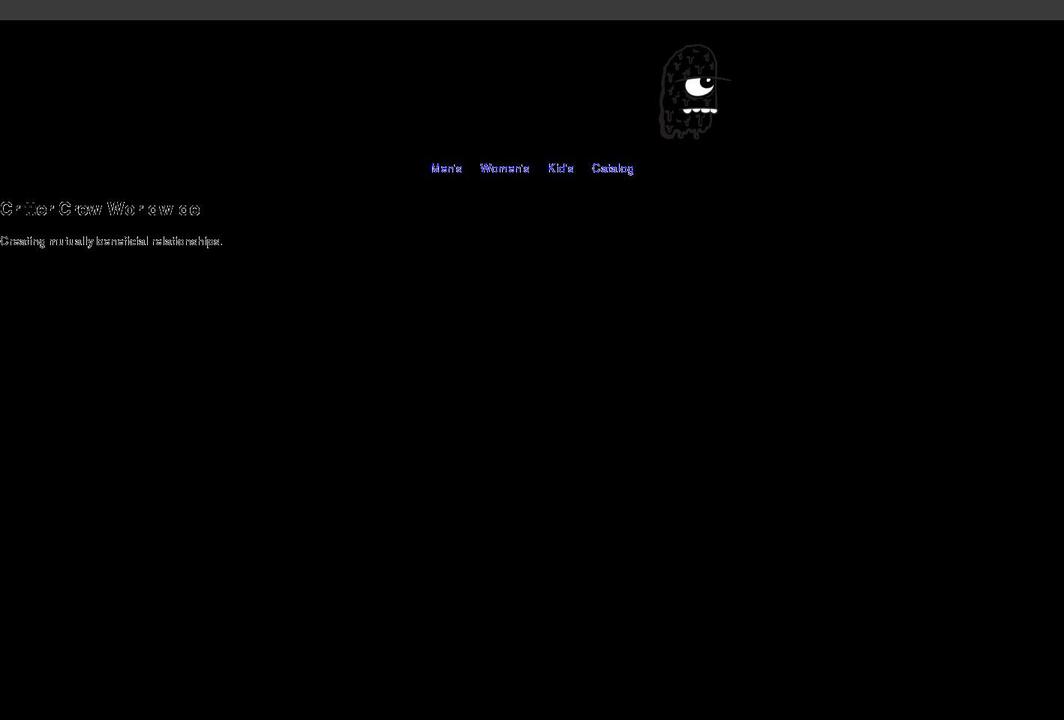Select the navigation bar area
Screen dimensions: 1064x720
tap(532, 168)
